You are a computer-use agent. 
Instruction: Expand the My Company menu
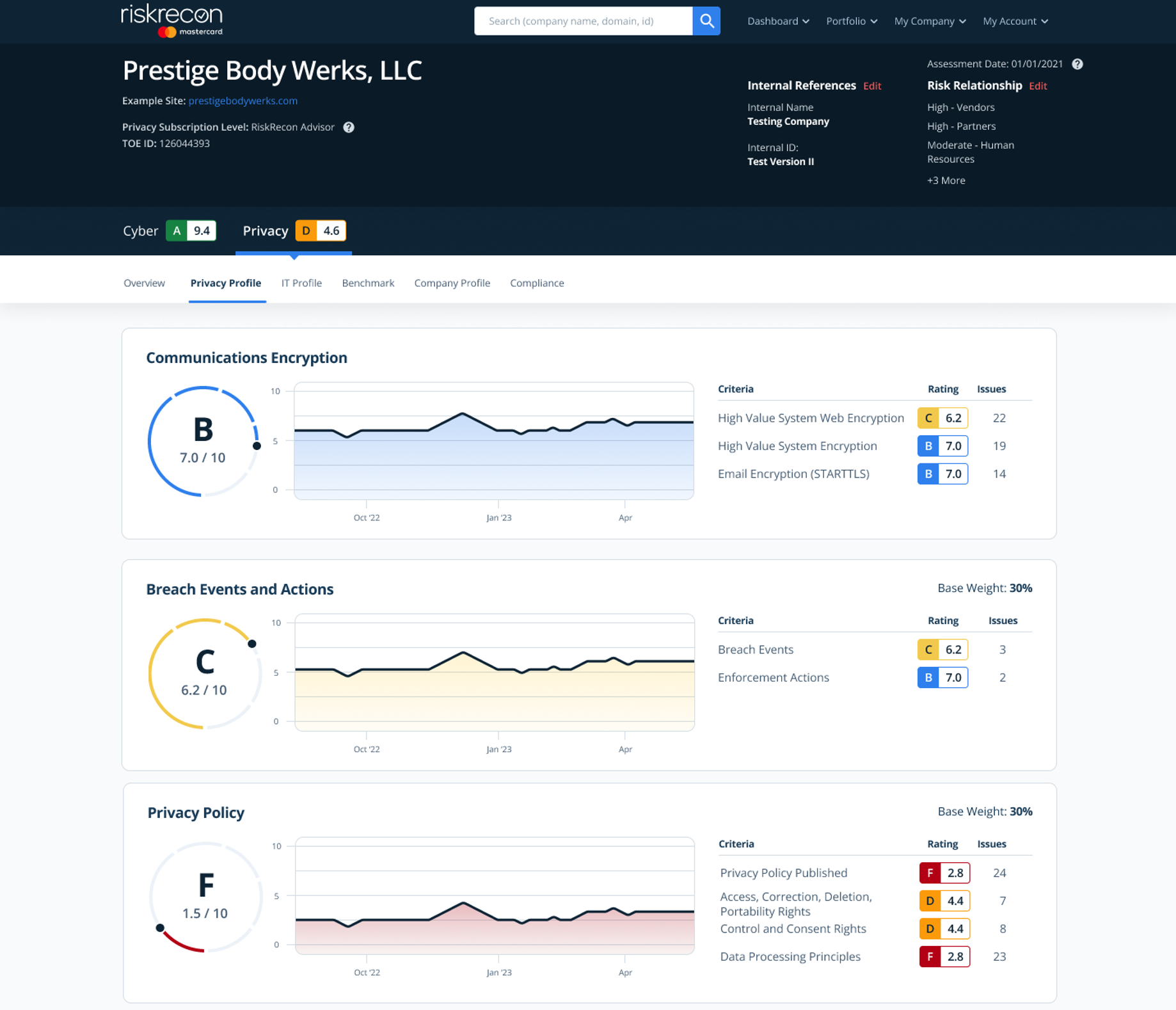point(930,21)
